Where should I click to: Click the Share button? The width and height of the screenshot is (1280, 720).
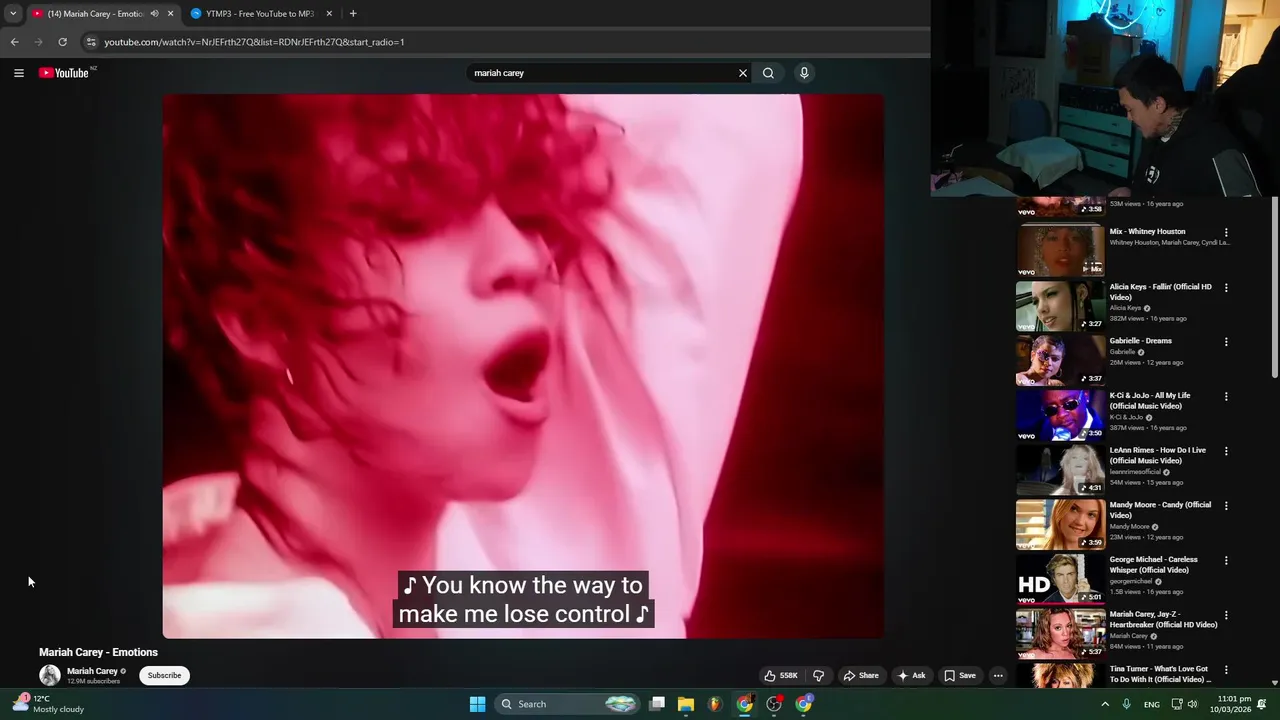861,676
